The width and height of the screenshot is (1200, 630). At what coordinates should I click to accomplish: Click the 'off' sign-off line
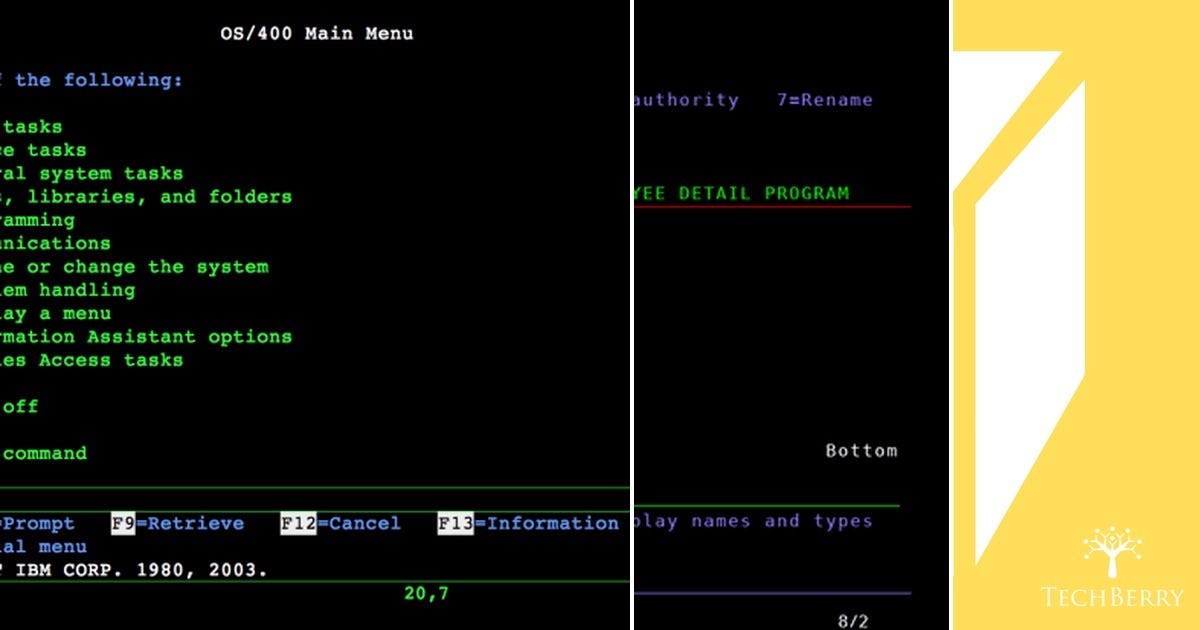pos(20,407)
